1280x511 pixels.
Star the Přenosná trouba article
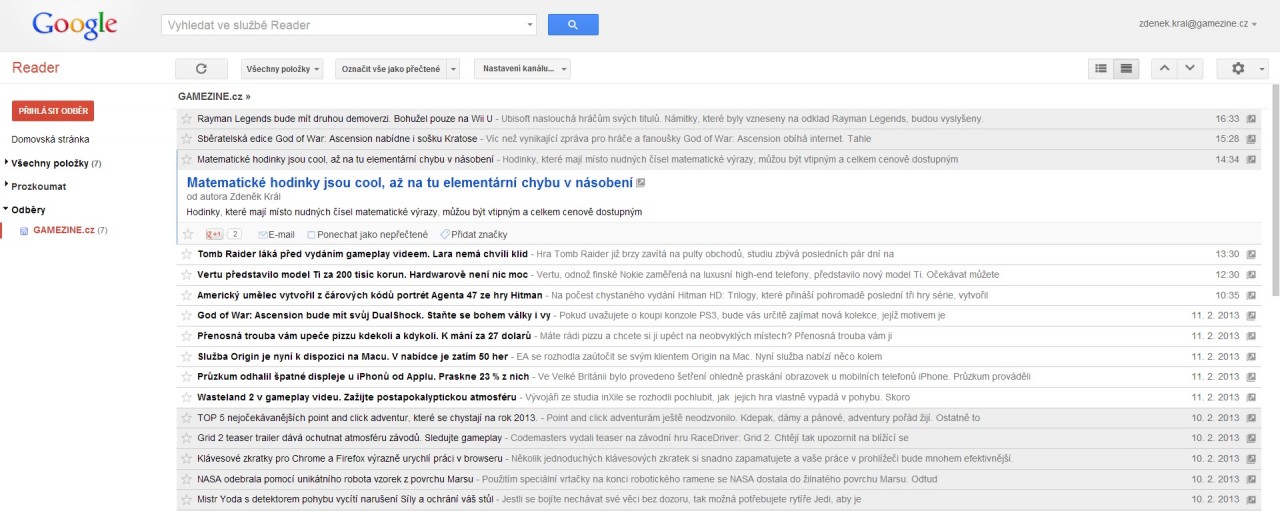pyautogui.click(x=186, y=336)
